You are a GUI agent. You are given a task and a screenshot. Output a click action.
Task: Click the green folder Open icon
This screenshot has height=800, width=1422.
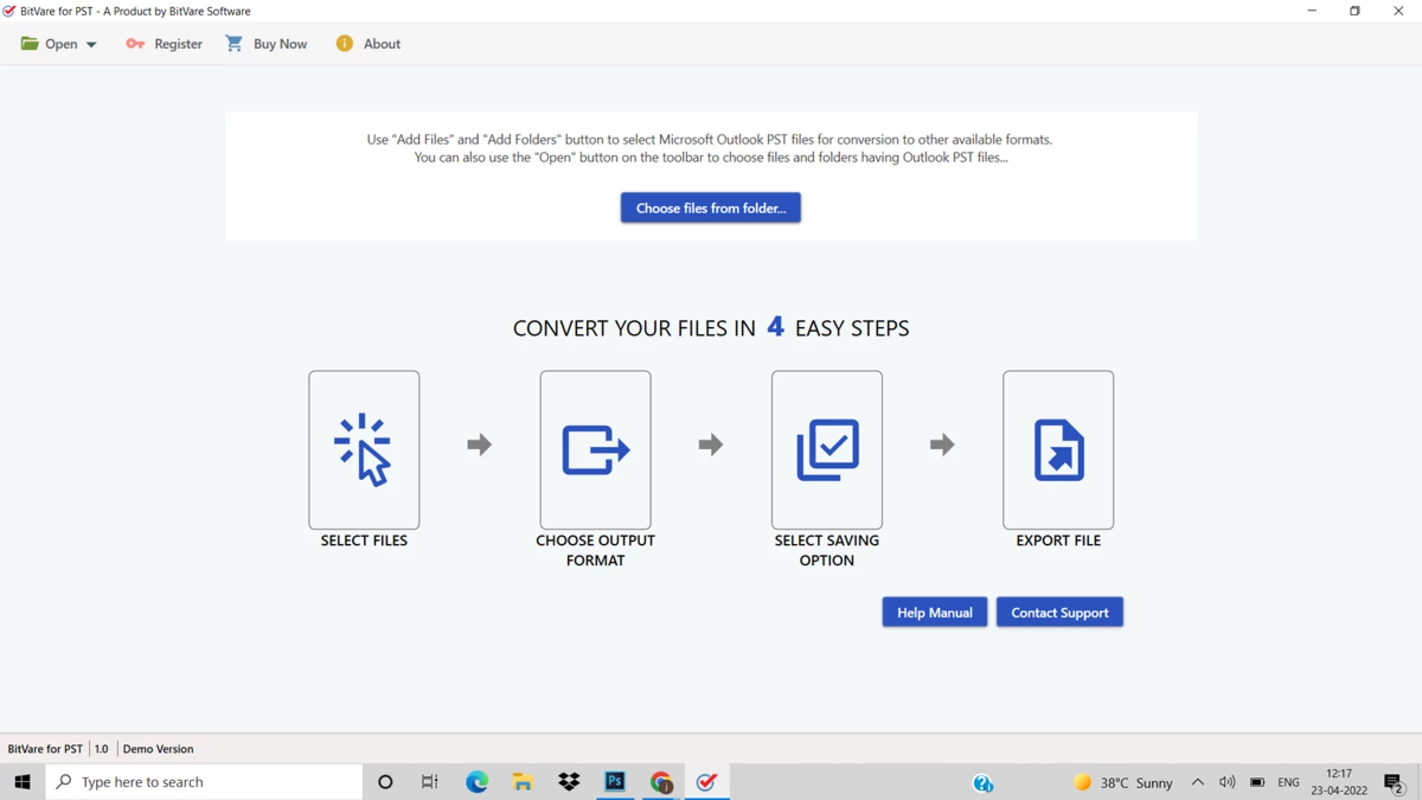(30, 44)
